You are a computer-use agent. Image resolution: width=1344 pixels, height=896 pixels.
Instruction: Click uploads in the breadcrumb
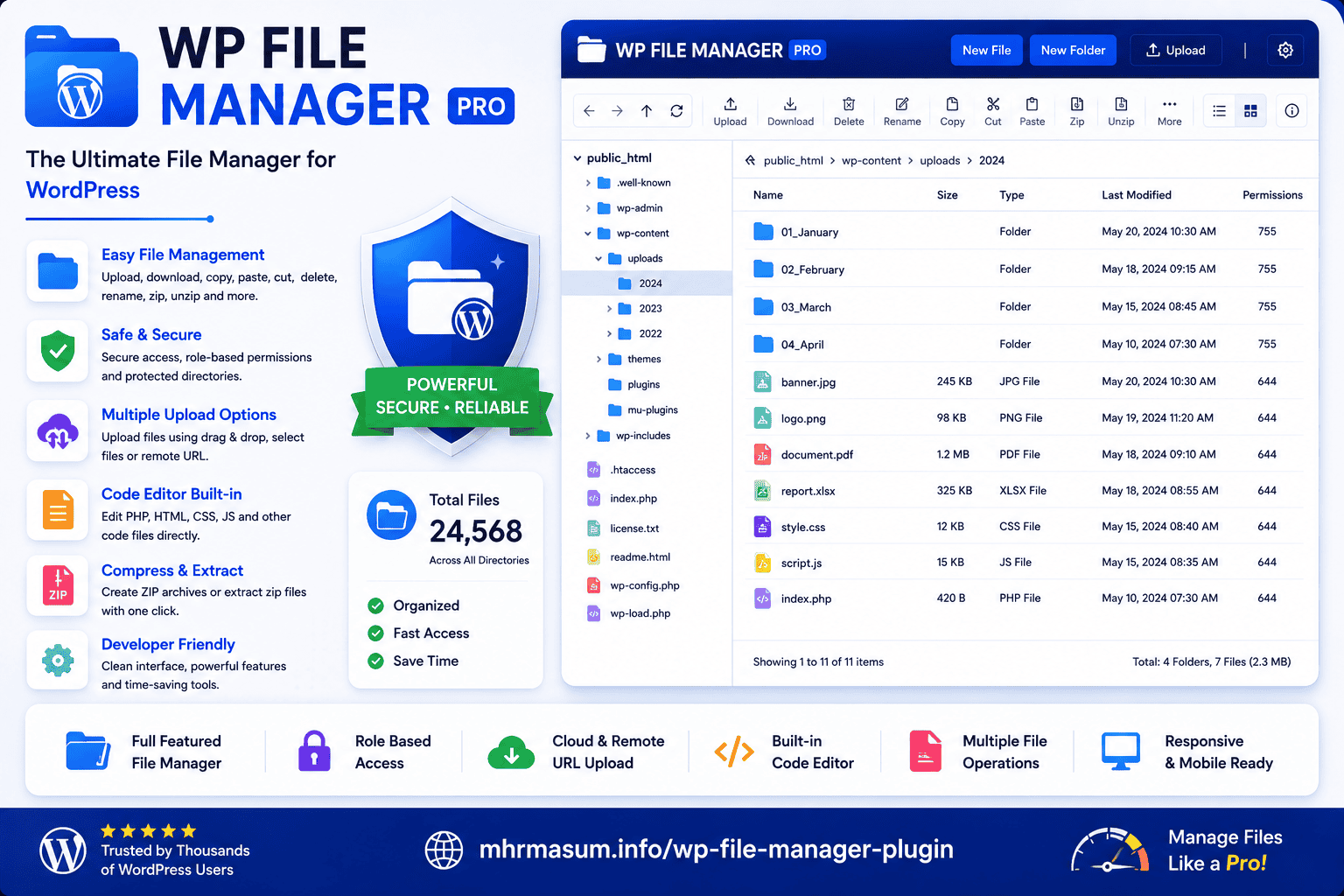click(940, 160)
